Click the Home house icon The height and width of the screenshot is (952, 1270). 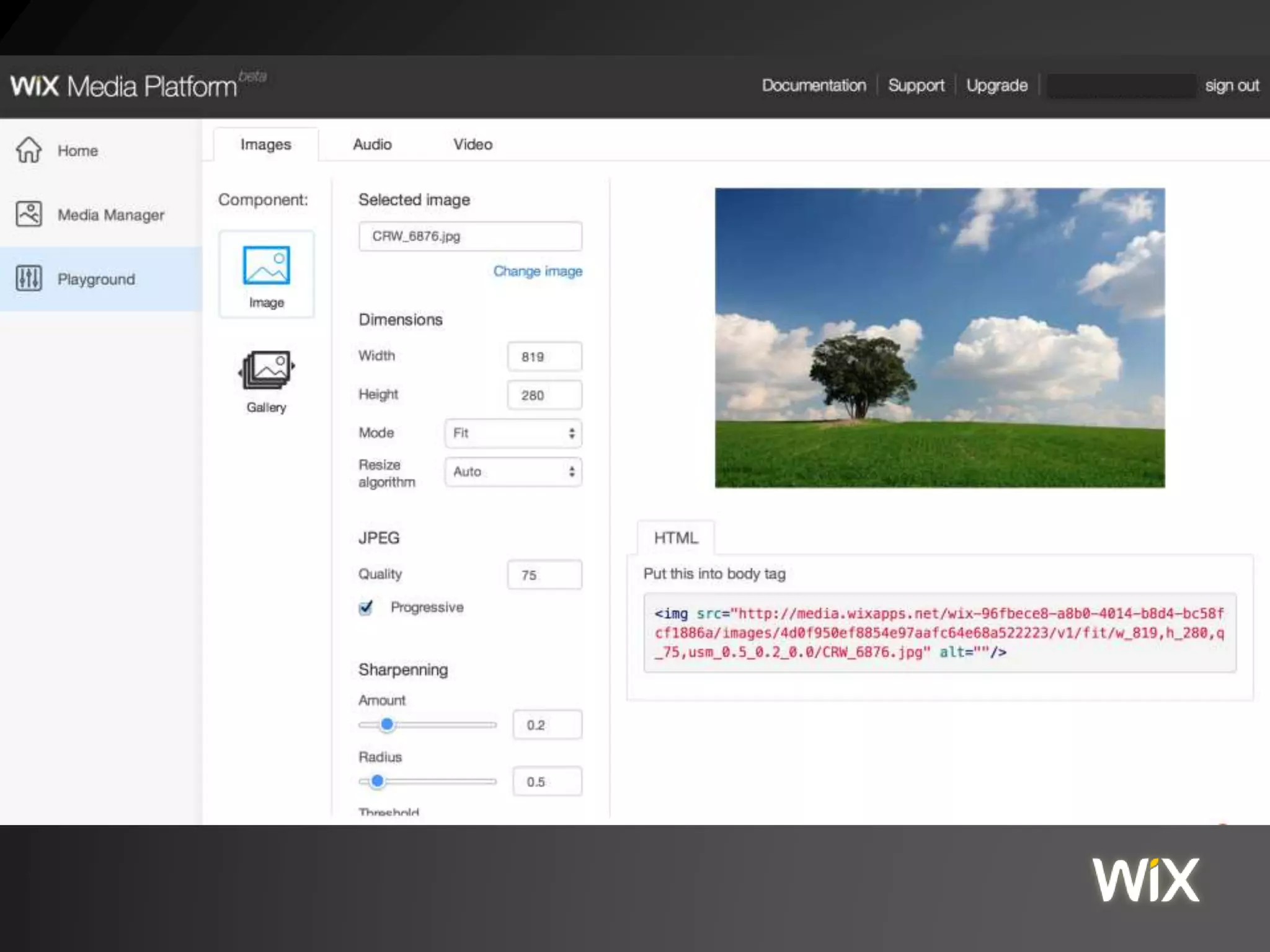click(x=29, y=150)
